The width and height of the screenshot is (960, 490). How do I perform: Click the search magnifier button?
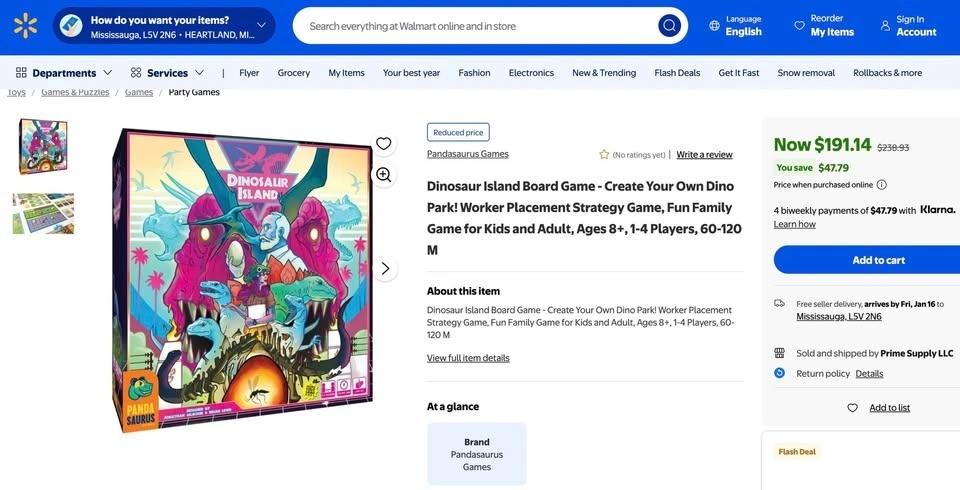669,26
